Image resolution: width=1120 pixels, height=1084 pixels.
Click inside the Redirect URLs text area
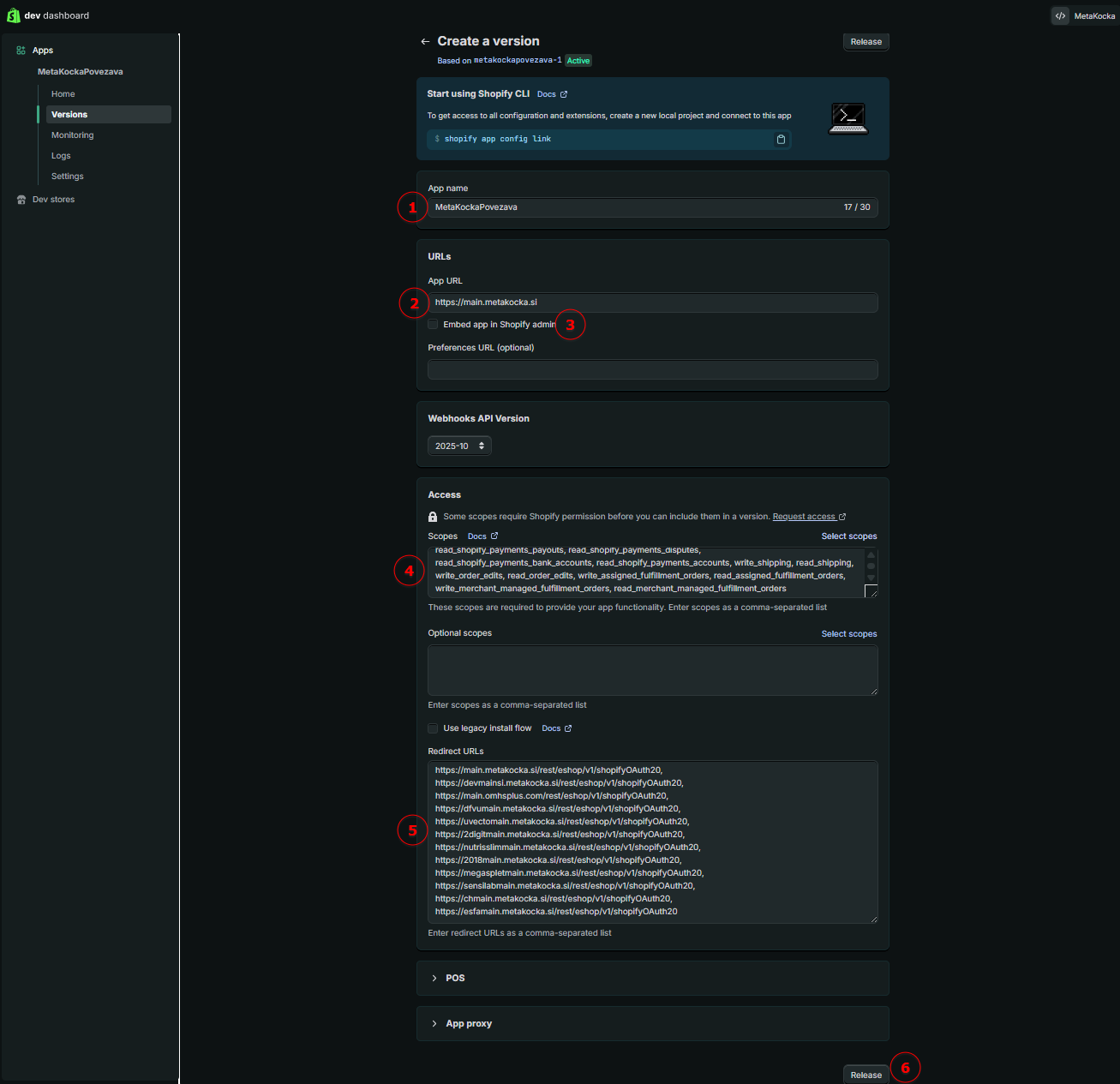[652, 841]
